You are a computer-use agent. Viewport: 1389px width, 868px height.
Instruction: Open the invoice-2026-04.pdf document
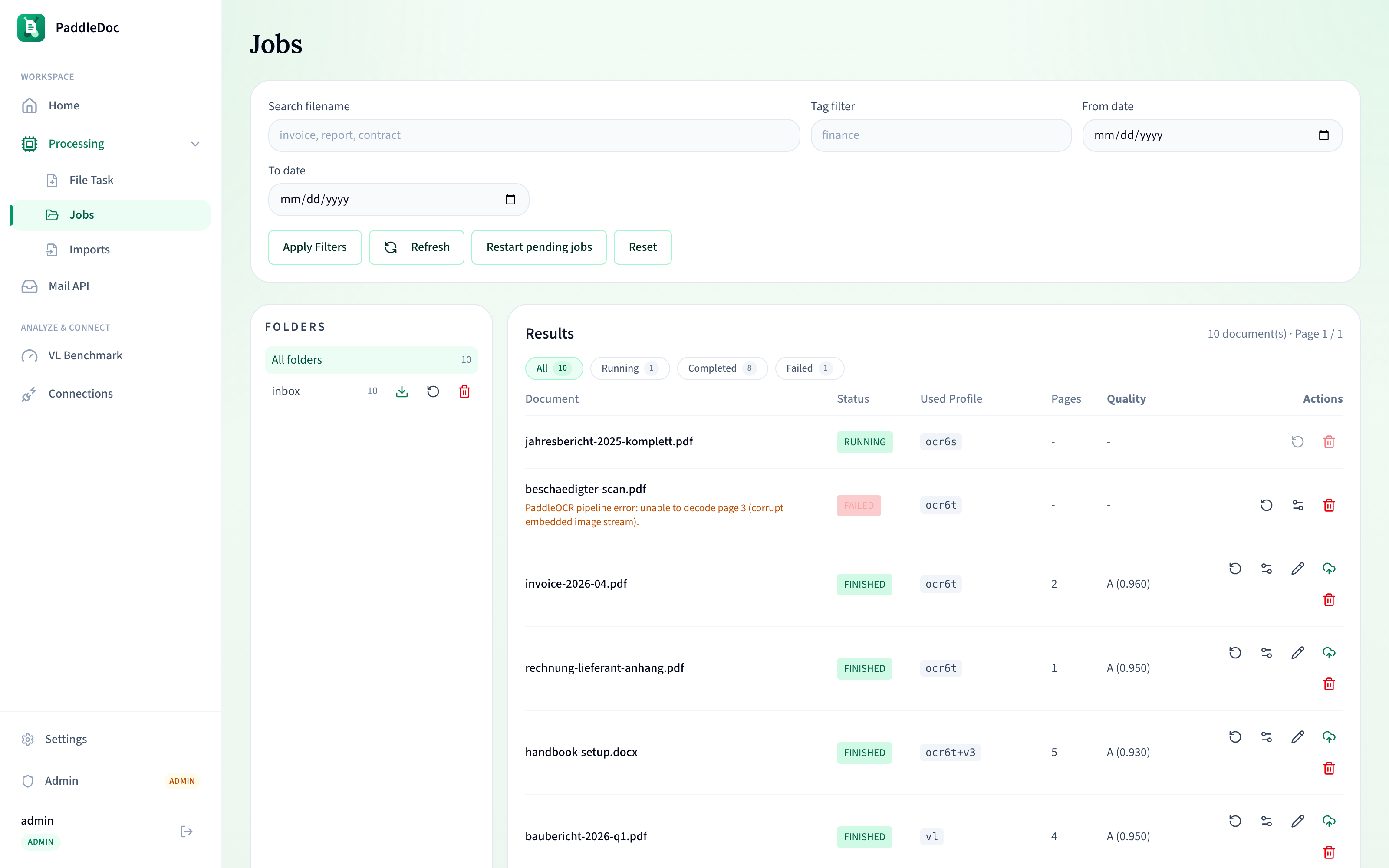[x=576, y=584]
